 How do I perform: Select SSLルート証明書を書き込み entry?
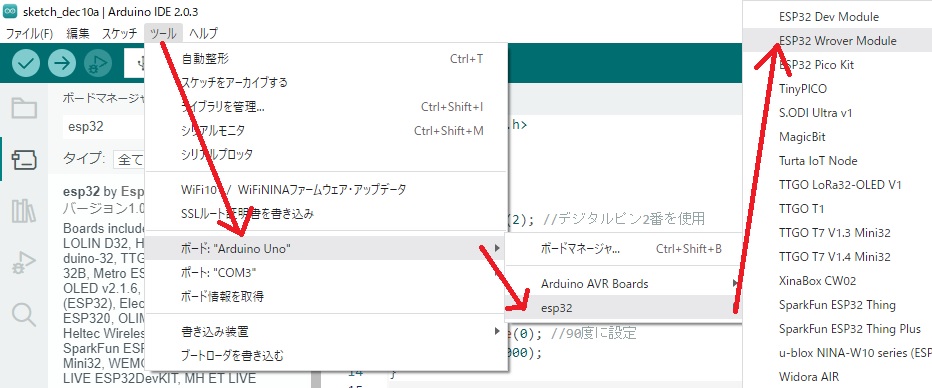pos(326,213)
